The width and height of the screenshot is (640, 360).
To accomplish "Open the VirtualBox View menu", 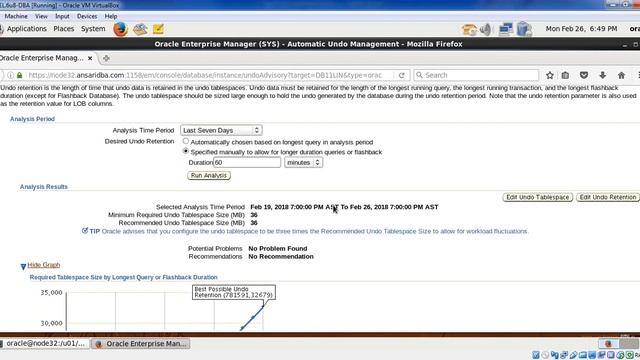I will point(41,16).
